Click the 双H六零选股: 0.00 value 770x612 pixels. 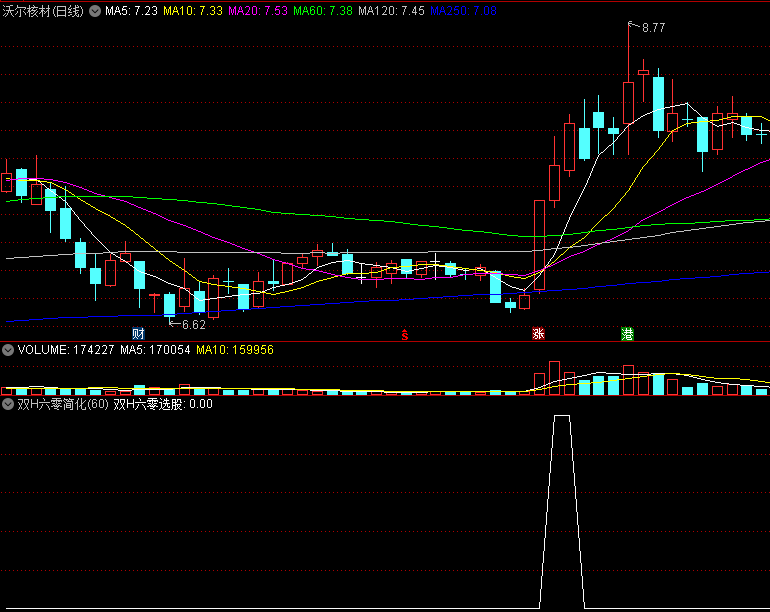(163, 404)
